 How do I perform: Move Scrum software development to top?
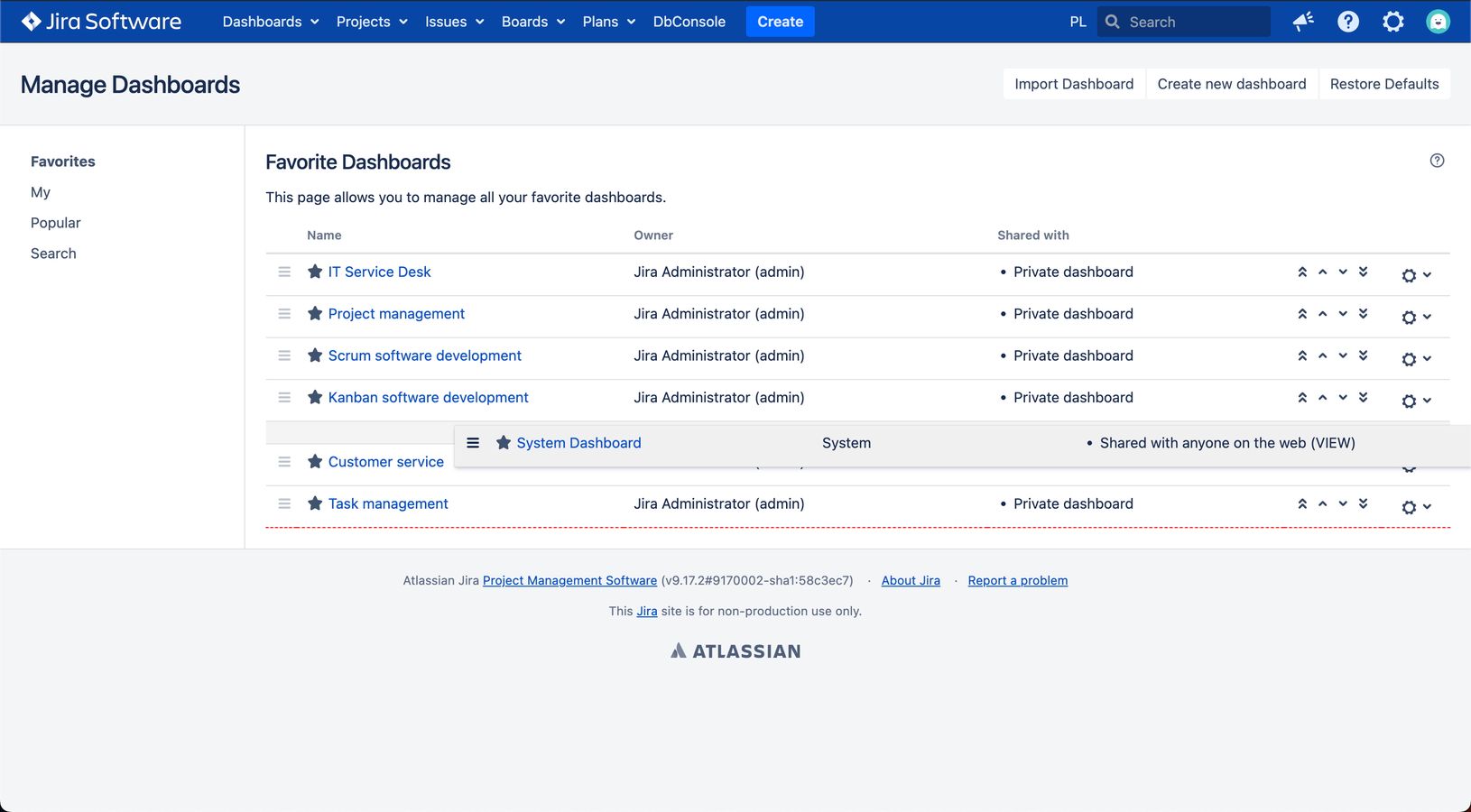click(1302, 355)
